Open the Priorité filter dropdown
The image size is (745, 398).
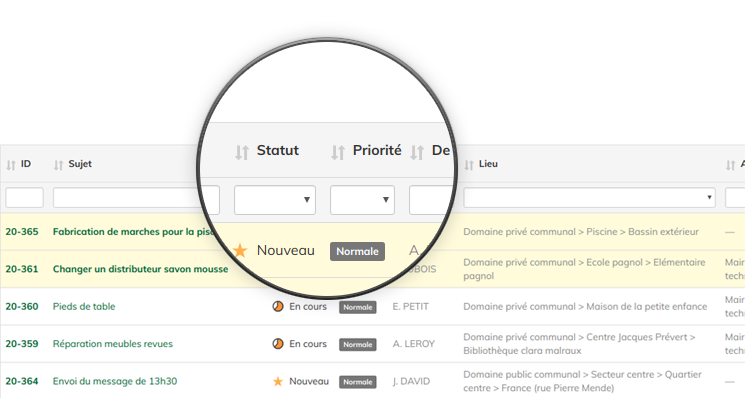(363, 200)
